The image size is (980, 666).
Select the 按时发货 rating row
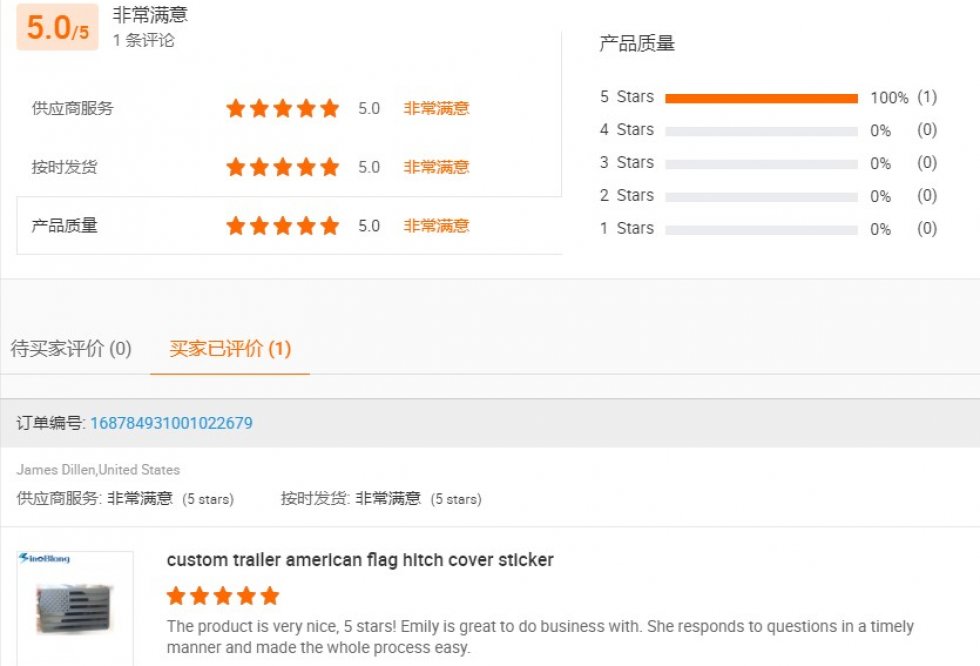coord(289,167)
